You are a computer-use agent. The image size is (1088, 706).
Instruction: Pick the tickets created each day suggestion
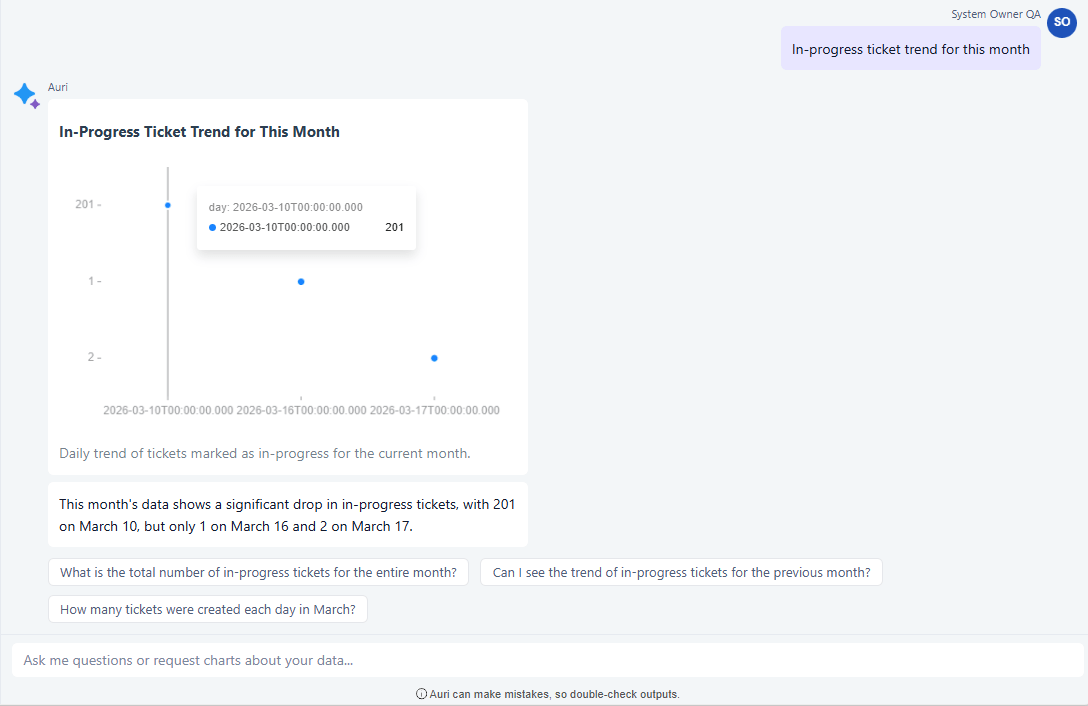pos(208,609)
